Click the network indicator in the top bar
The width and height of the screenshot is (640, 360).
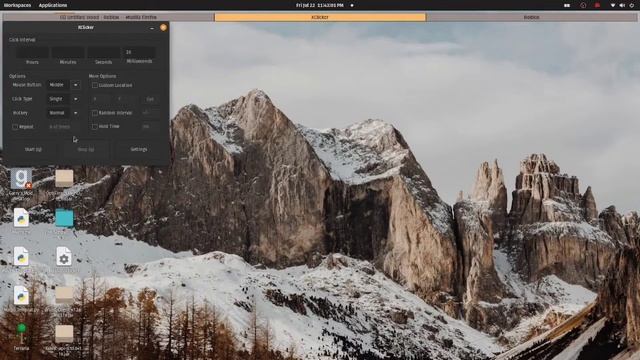[x=613, y=5]
